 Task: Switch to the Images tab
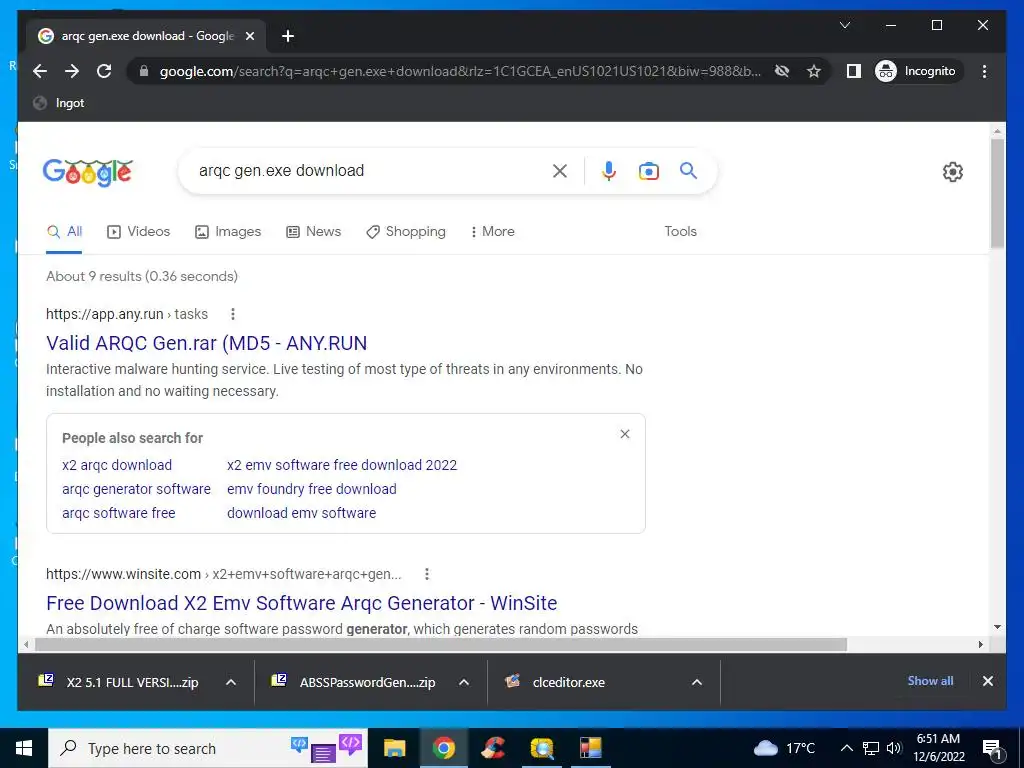coord(228,232)
